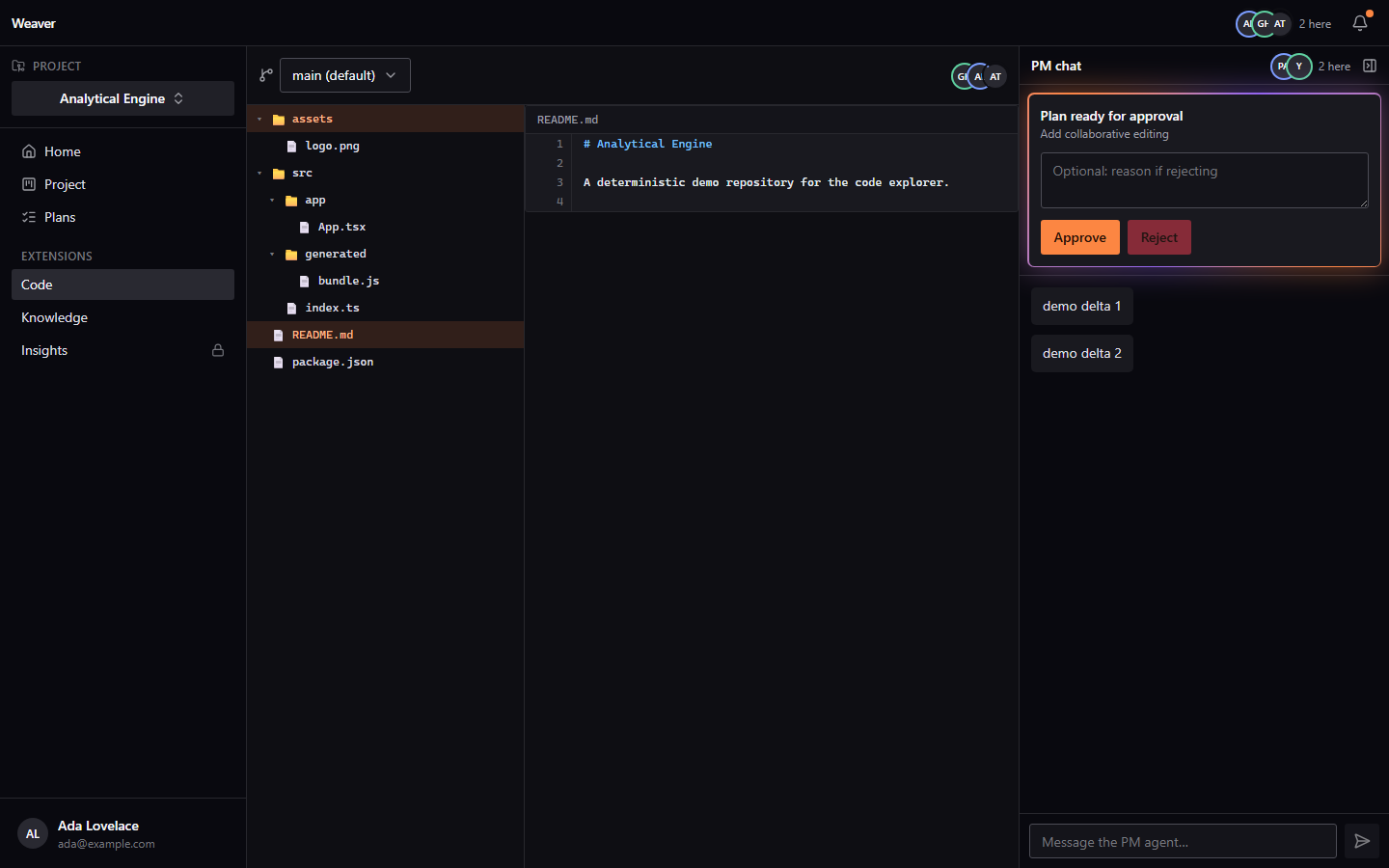
Task: Go to Home in sidebar
Action: point(123,151)
